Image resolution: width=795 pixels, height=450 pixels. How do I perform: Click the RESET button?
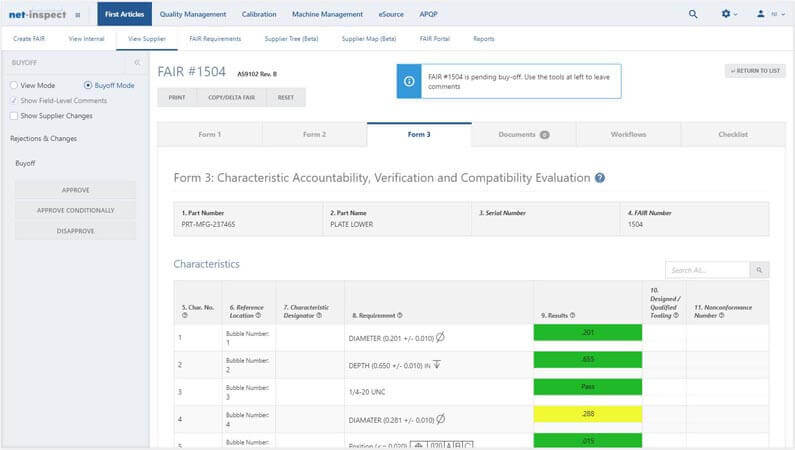pyautogui.click(x=286, y=97)
